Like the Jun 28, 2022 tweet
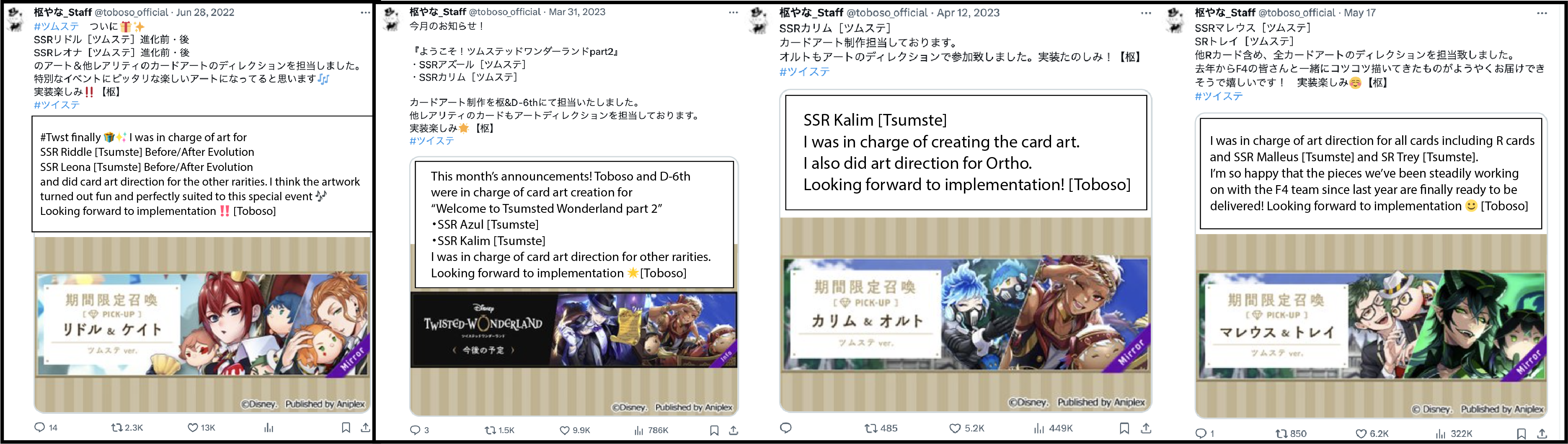This screenshot has height=444, width=1568. pyautogui.click(x=201, y=428)
